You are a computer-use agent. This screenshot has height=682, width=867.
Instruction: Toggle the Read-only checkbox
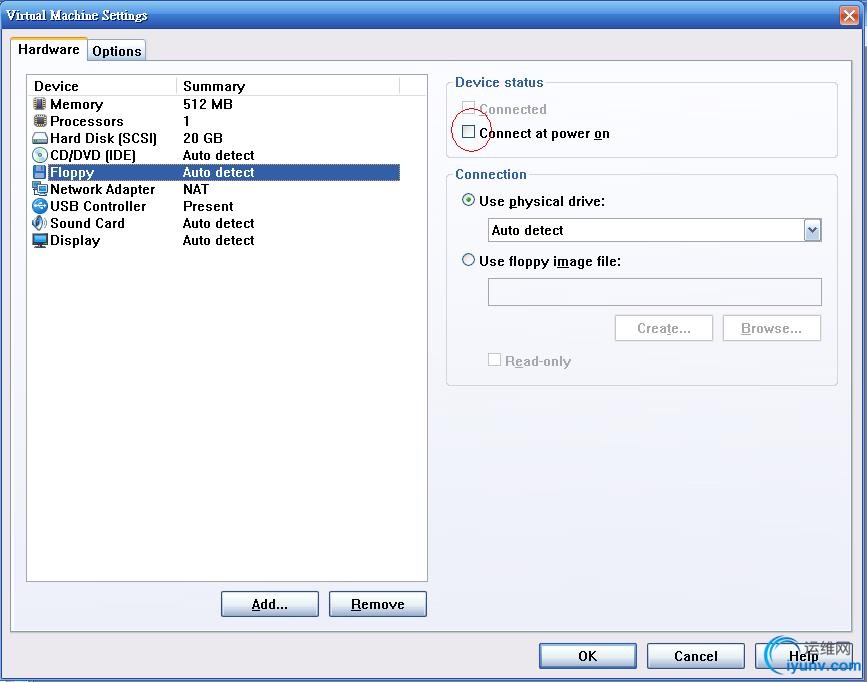tap(494, 360)
